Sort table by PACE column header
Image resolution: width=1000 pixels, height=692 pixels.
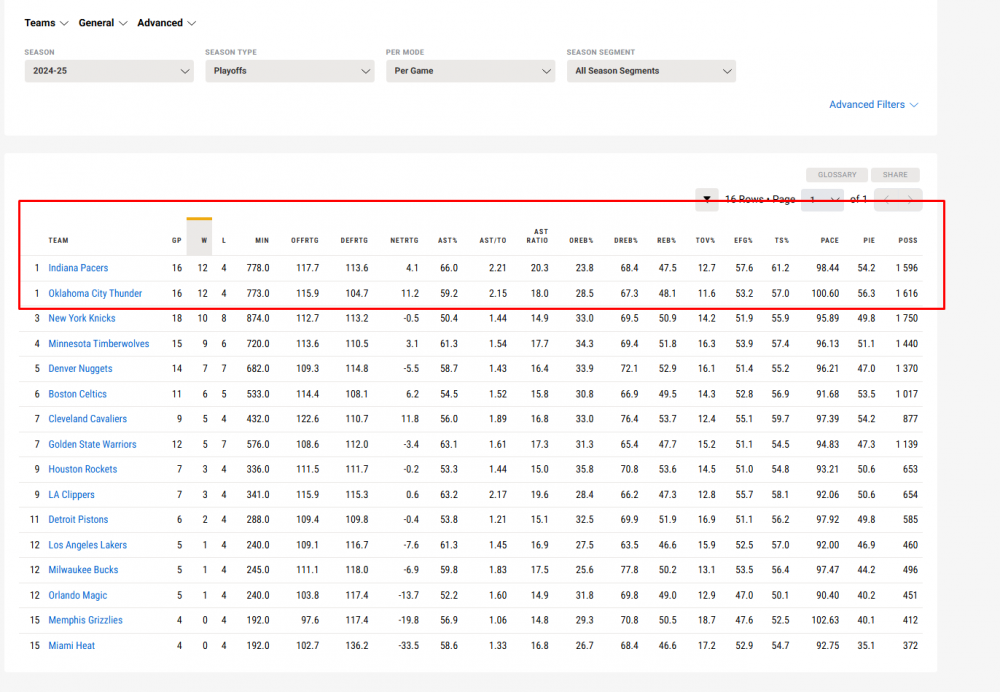(x=829, y=240)
